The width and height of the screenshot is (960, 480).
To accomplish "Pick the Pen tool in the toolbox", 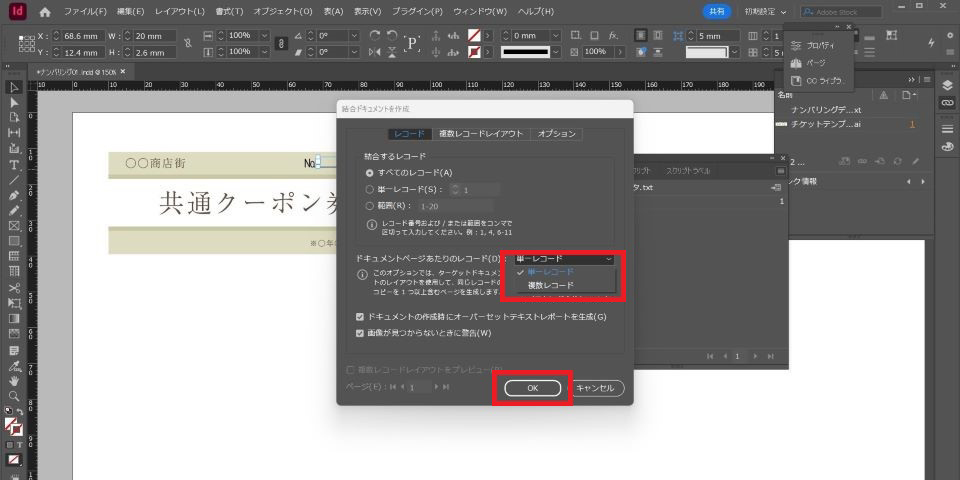I will [x=14, y=195].
